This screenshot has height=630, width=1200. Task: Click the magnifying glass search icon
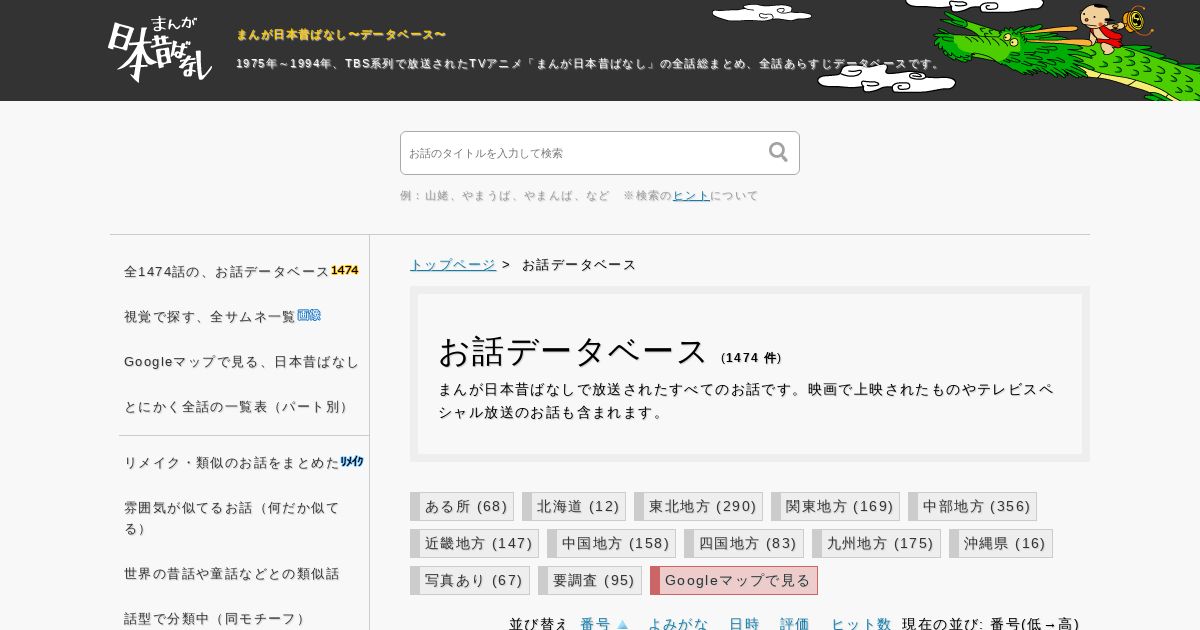pyautogui.click(x=778, y=152)
